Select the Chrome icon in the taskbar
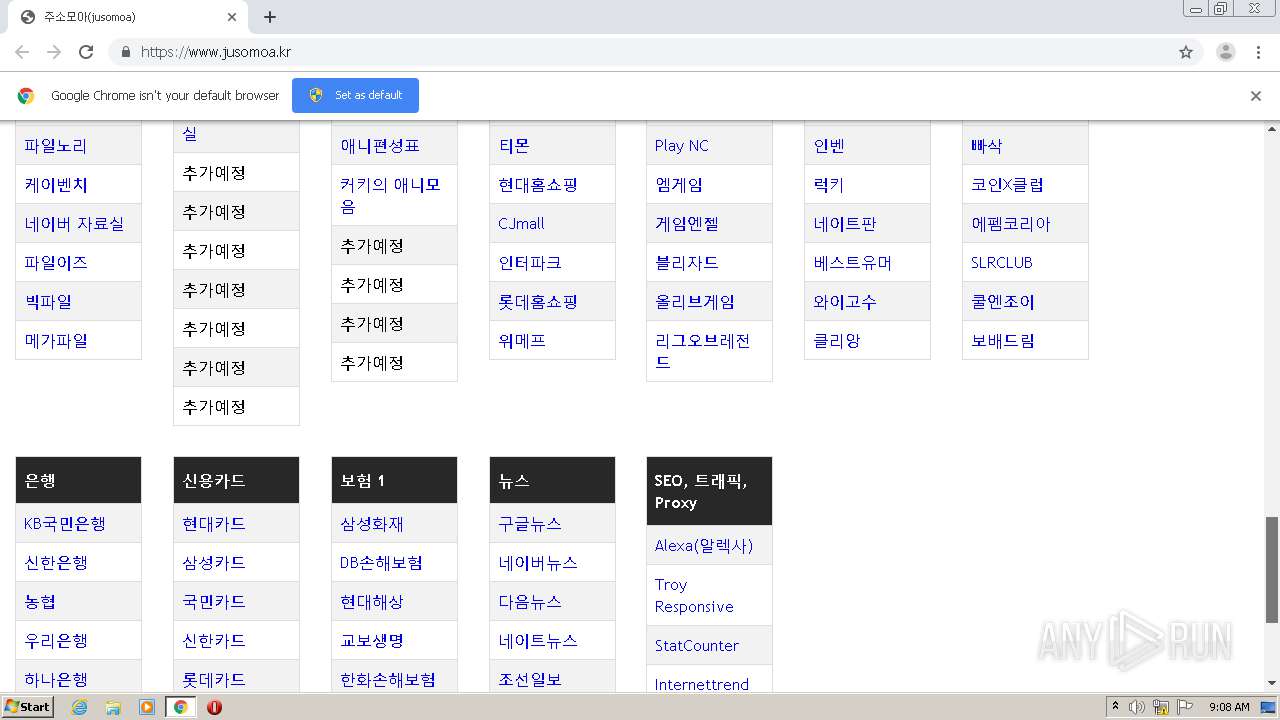 coord(180,707)
